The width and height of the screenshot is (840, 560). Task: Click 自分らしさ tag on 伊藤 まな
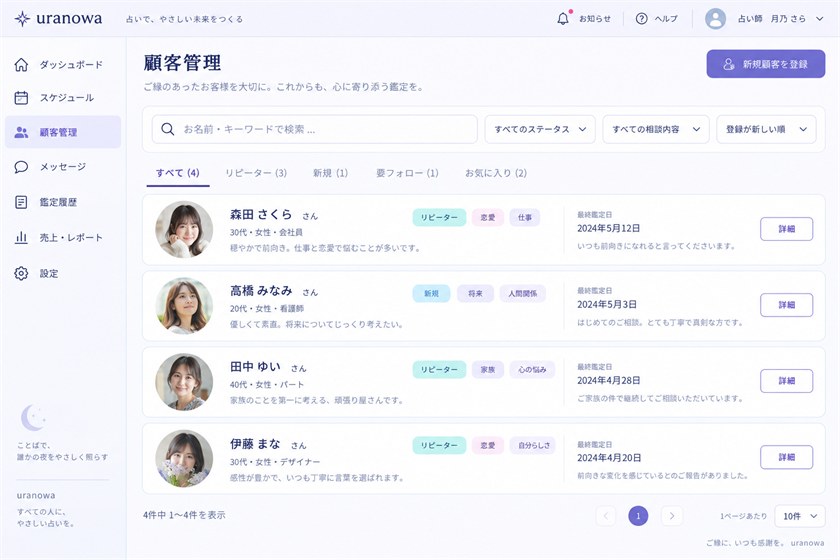[x=534, y=445]
